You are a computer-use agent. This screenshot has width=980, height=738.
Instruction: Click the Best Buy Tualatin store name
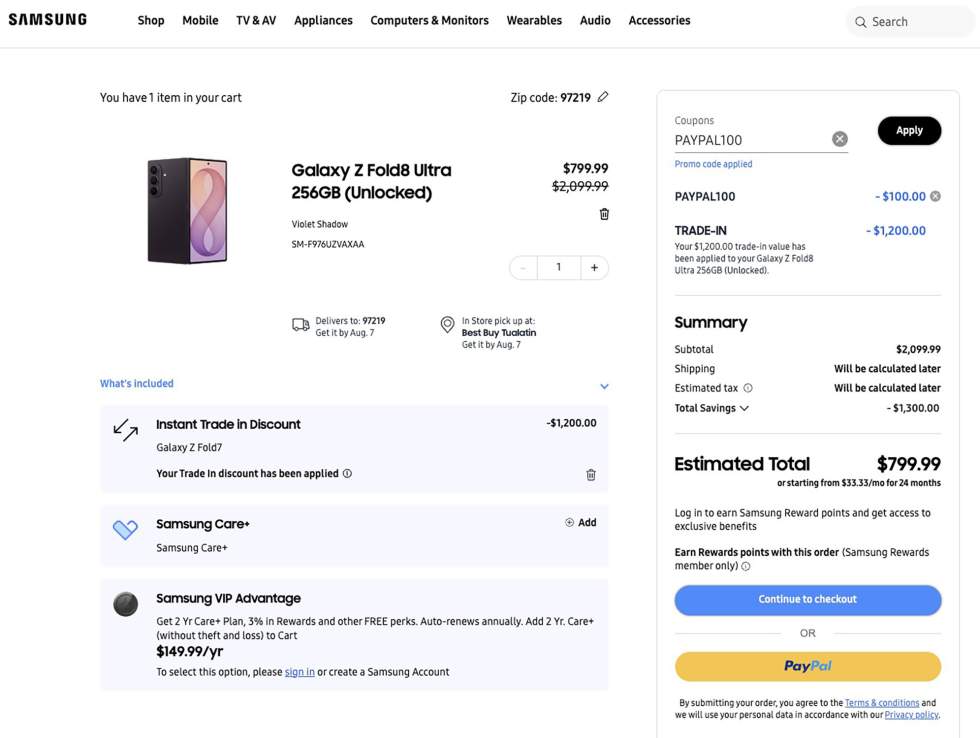point(499,333)
